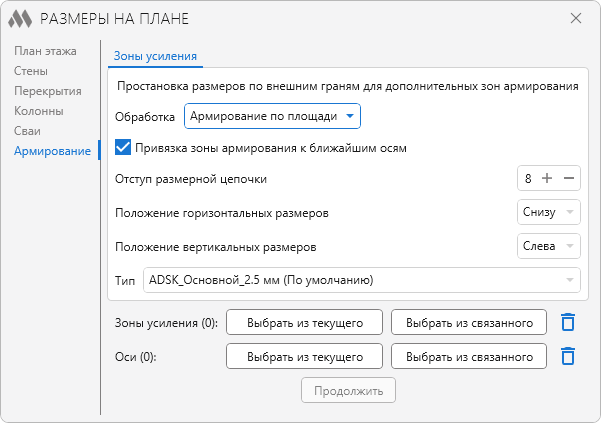Open the Обработка dropdown
Screen dimensions: 601x423
click(x=272, y=116)
